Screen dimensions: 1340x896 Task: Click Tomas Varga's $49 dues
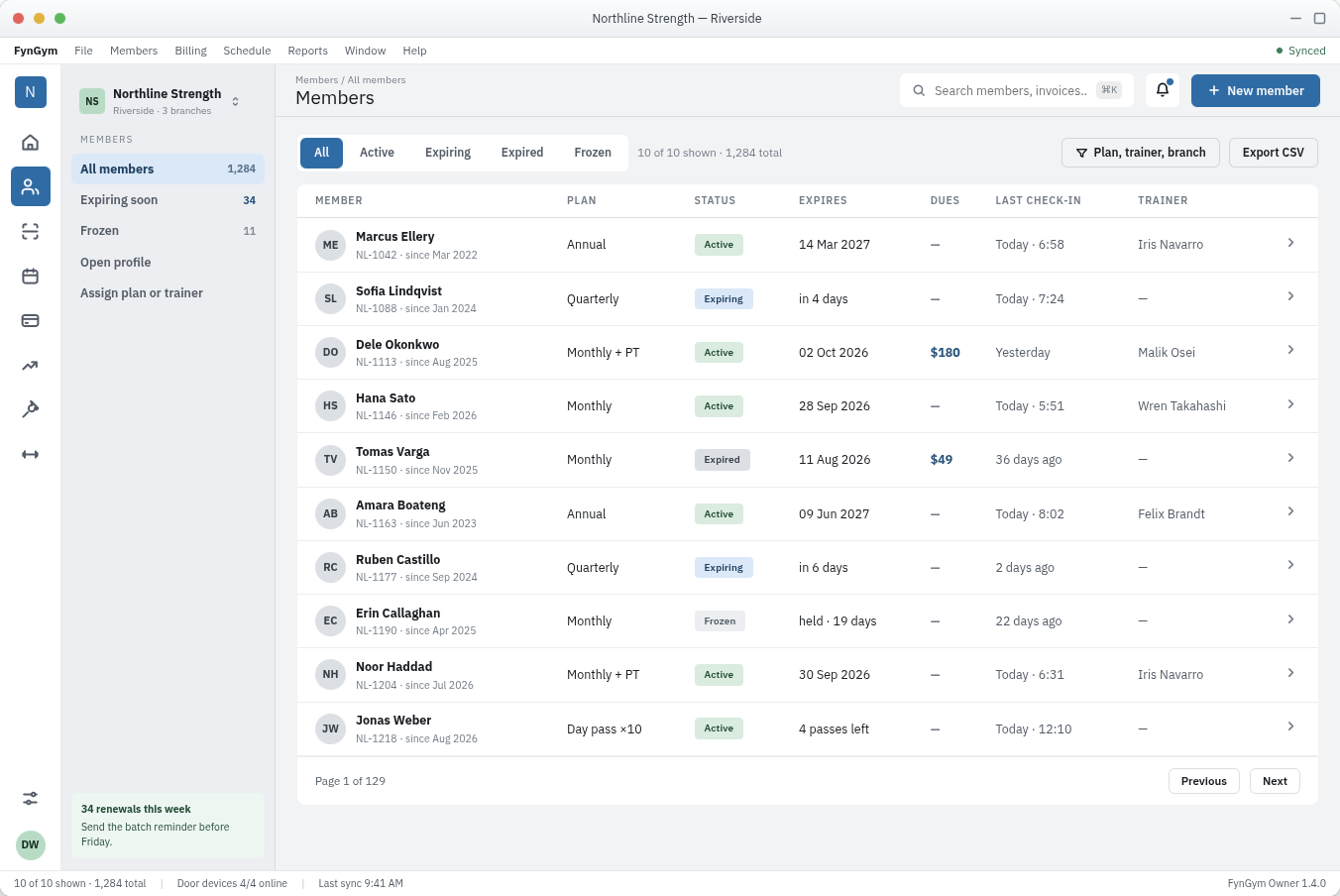(942, 460)
